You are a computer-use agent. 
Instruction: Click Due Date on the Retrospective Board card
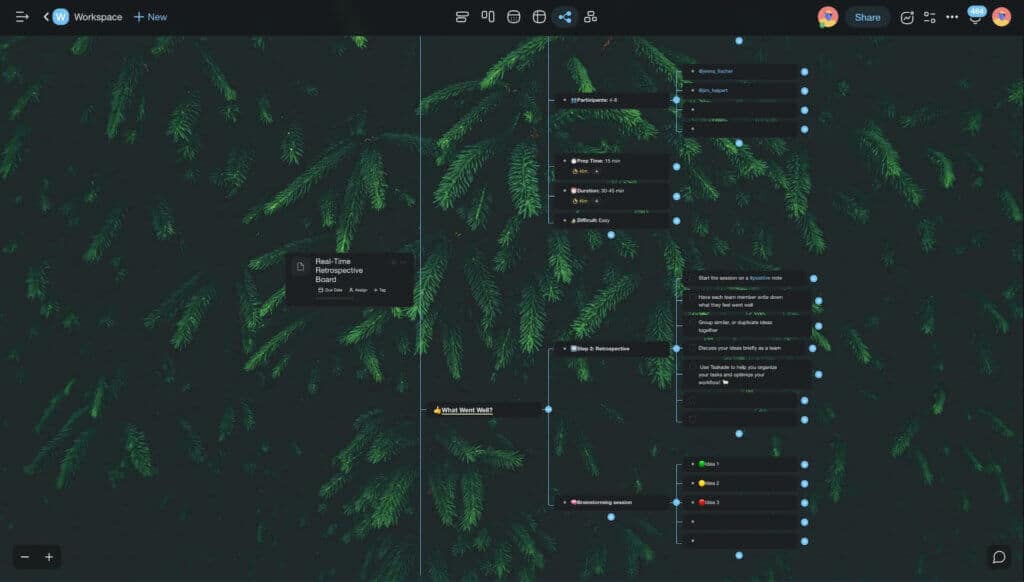click(330, 290)
